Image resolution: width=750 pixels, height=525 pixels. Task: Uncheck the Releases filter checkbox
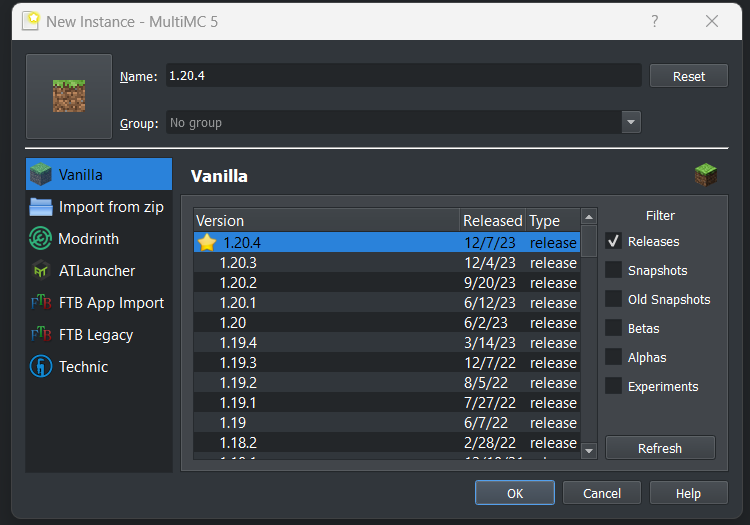[613, 241]
